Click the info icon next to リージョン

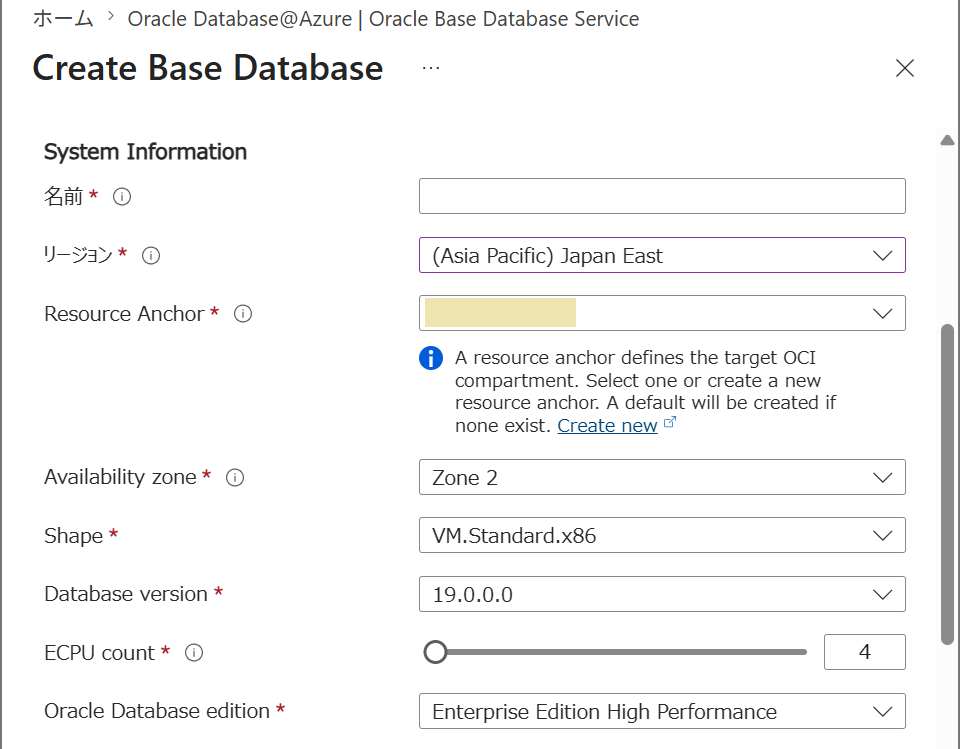pos(151,255)
